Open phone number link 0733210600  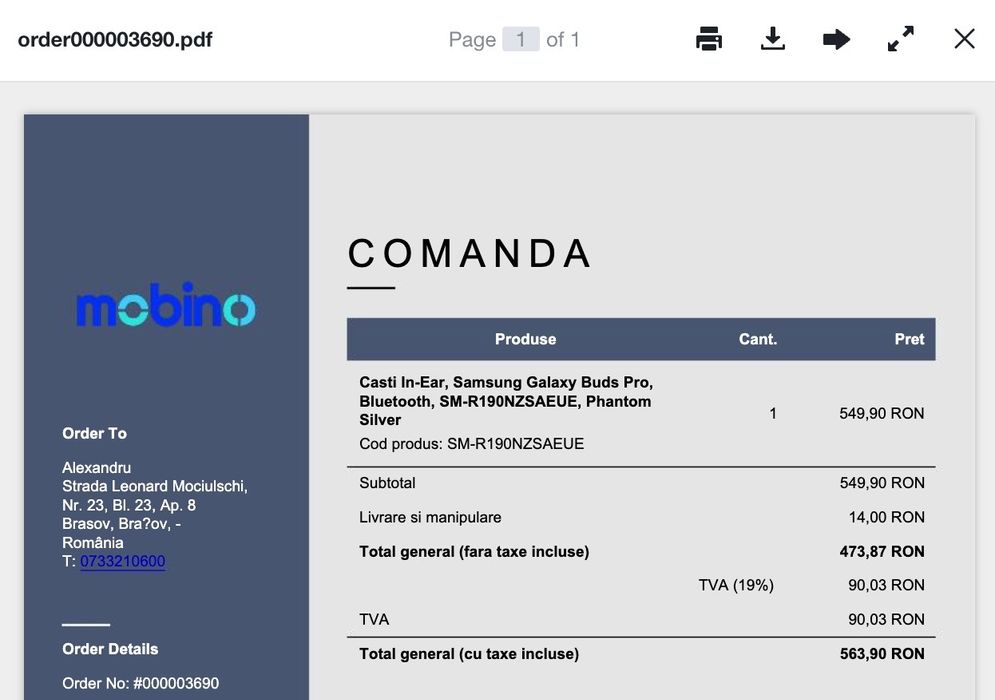pos(122,562)
